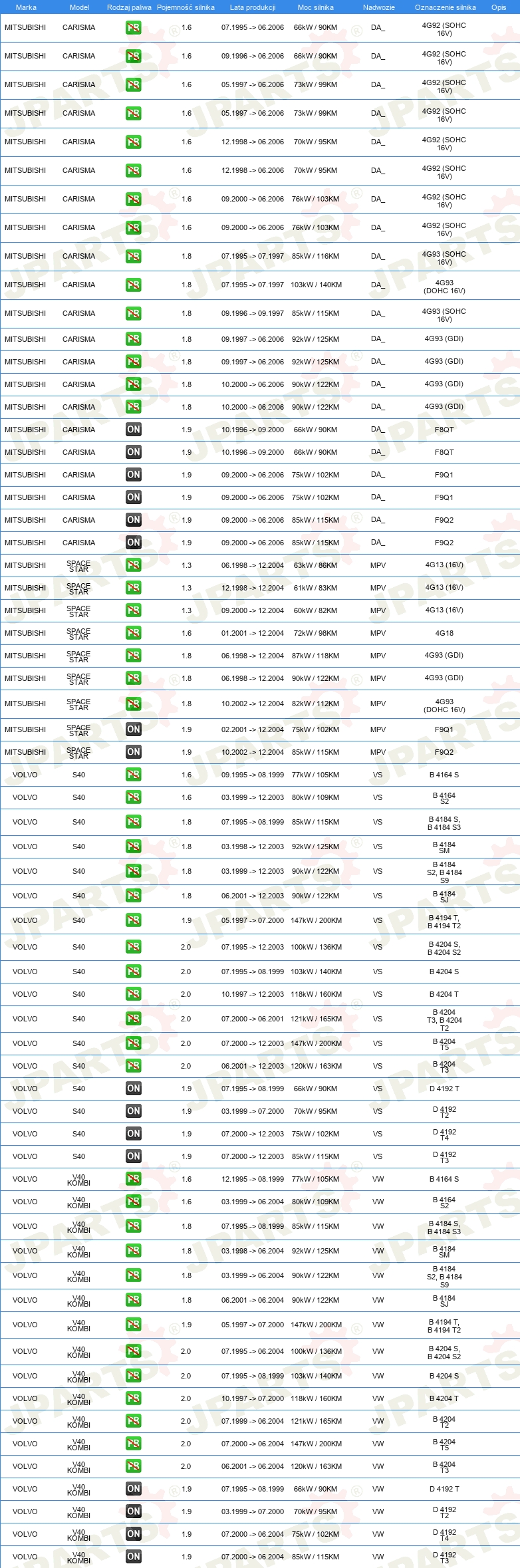
Task: Click the Nadwozie column header
Action: [x=379, y=7]
